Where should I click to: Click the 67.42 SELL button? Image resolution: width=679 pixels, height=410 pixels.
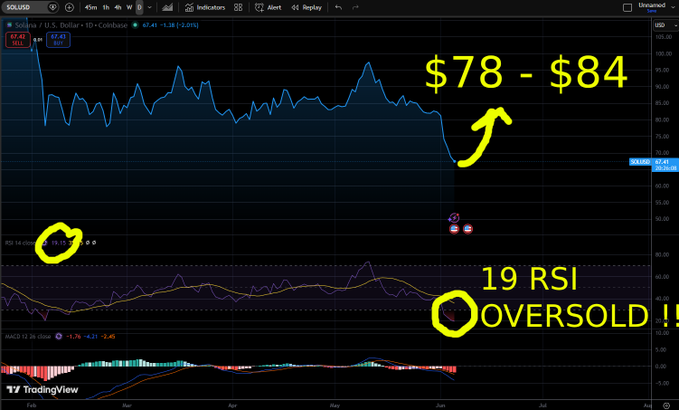tap(18, 40)
